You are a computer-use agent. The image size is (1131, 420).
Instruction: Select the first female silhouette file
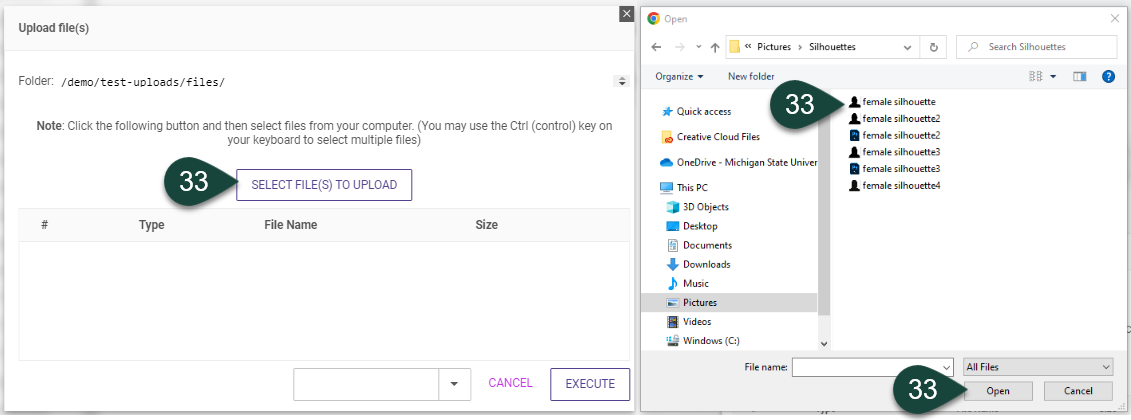click(x=898, y=102)
